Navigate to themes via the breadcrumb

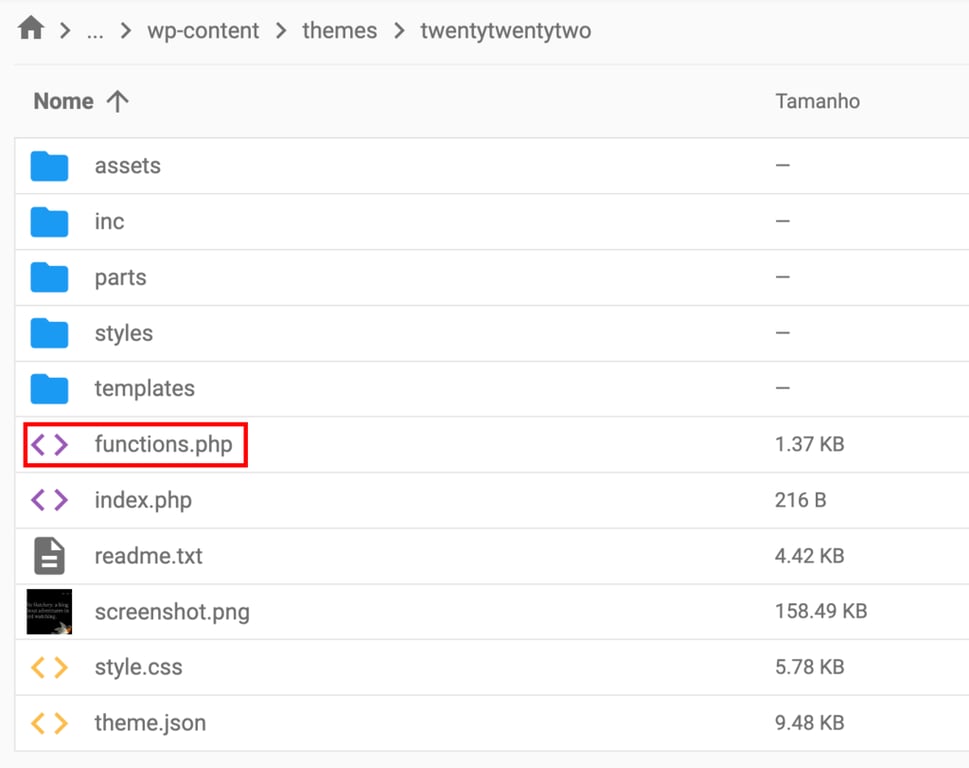(339, 31)
